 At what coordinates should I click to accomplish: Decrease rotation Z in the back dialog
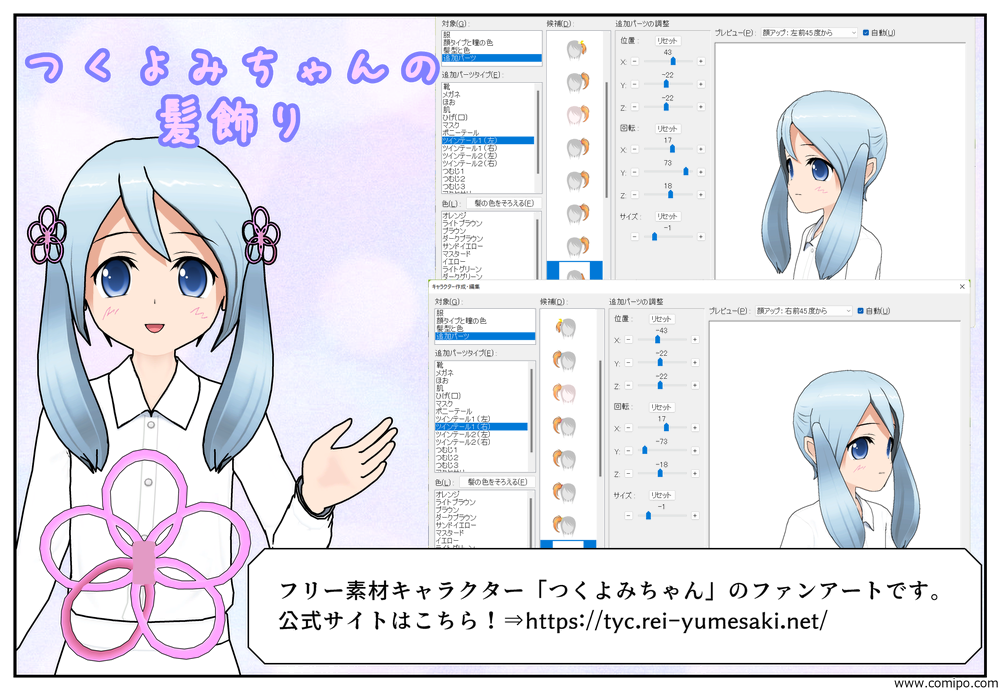tap(635, 195)
